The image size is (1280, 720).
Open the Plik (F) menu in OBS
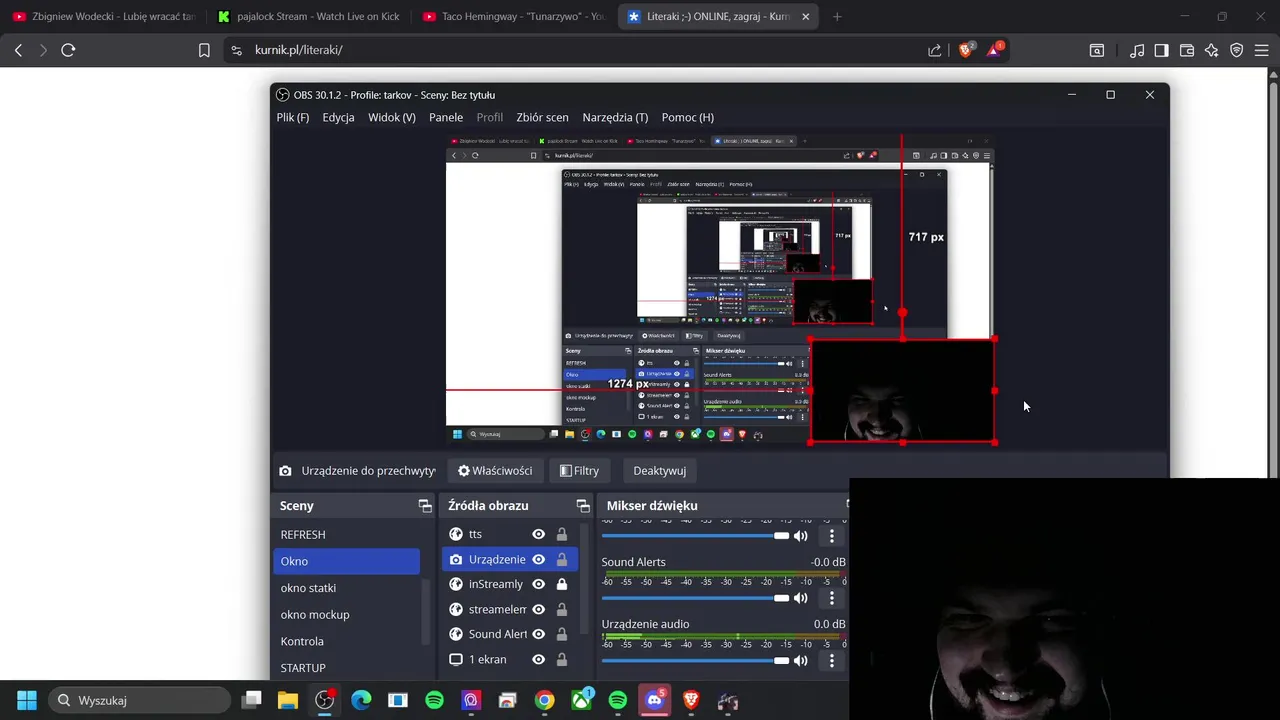(x=292, y=117)
